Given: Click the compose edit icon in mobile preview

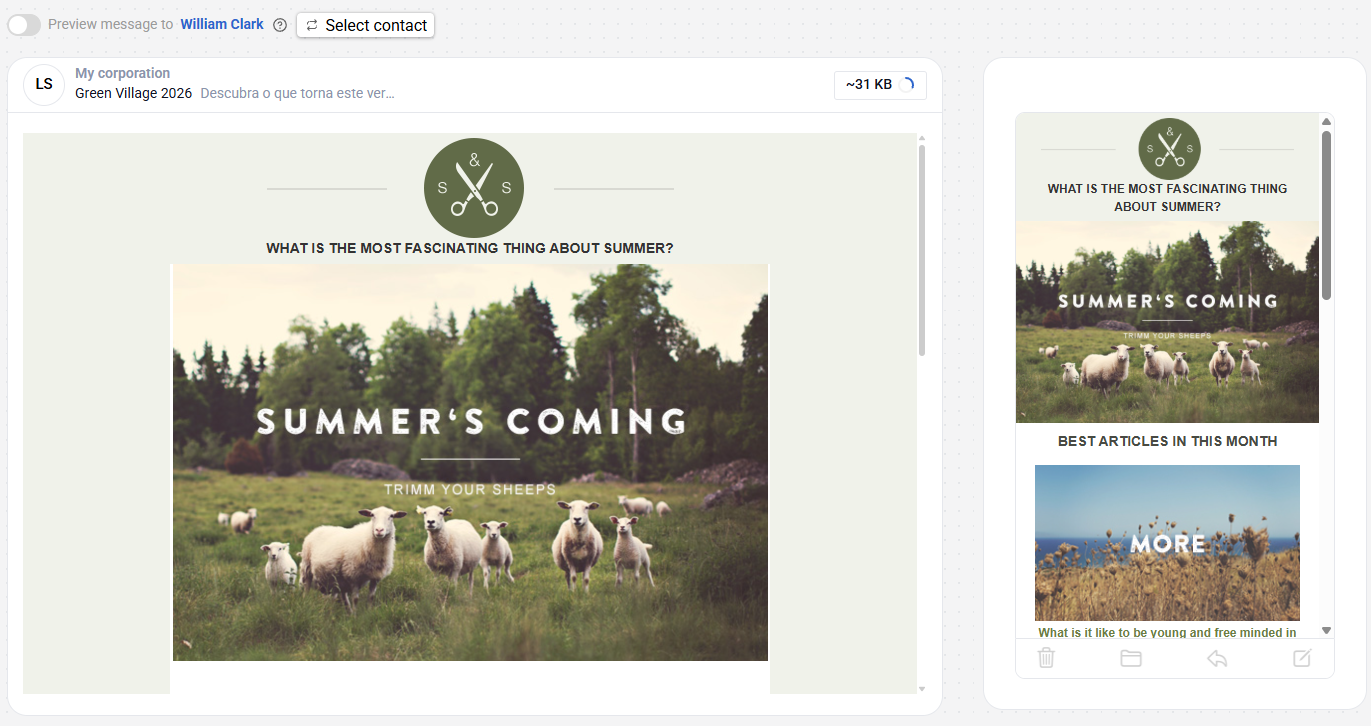Looking at the screenshot, I should (x=1302, y=657).
